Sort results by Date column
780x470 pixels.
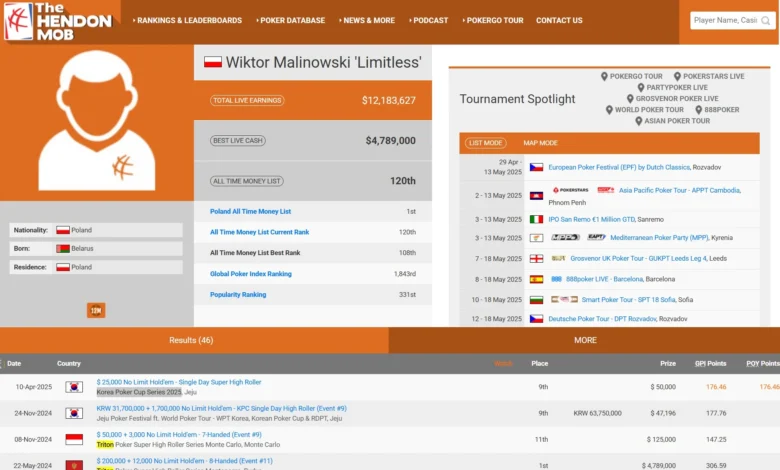(14, 364)
